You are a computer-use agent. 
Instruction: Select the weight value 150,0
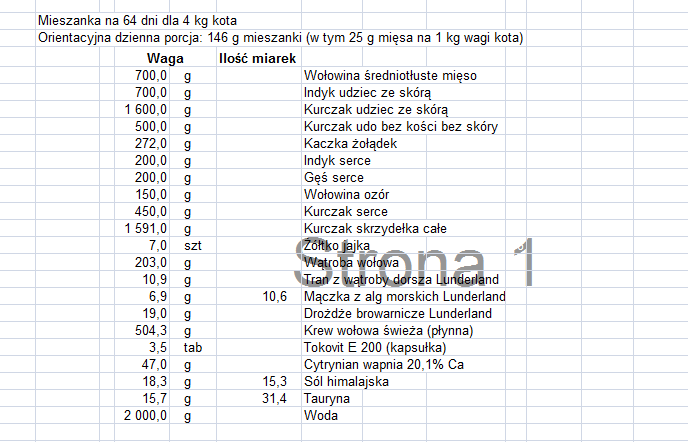[x=150, y=194]
